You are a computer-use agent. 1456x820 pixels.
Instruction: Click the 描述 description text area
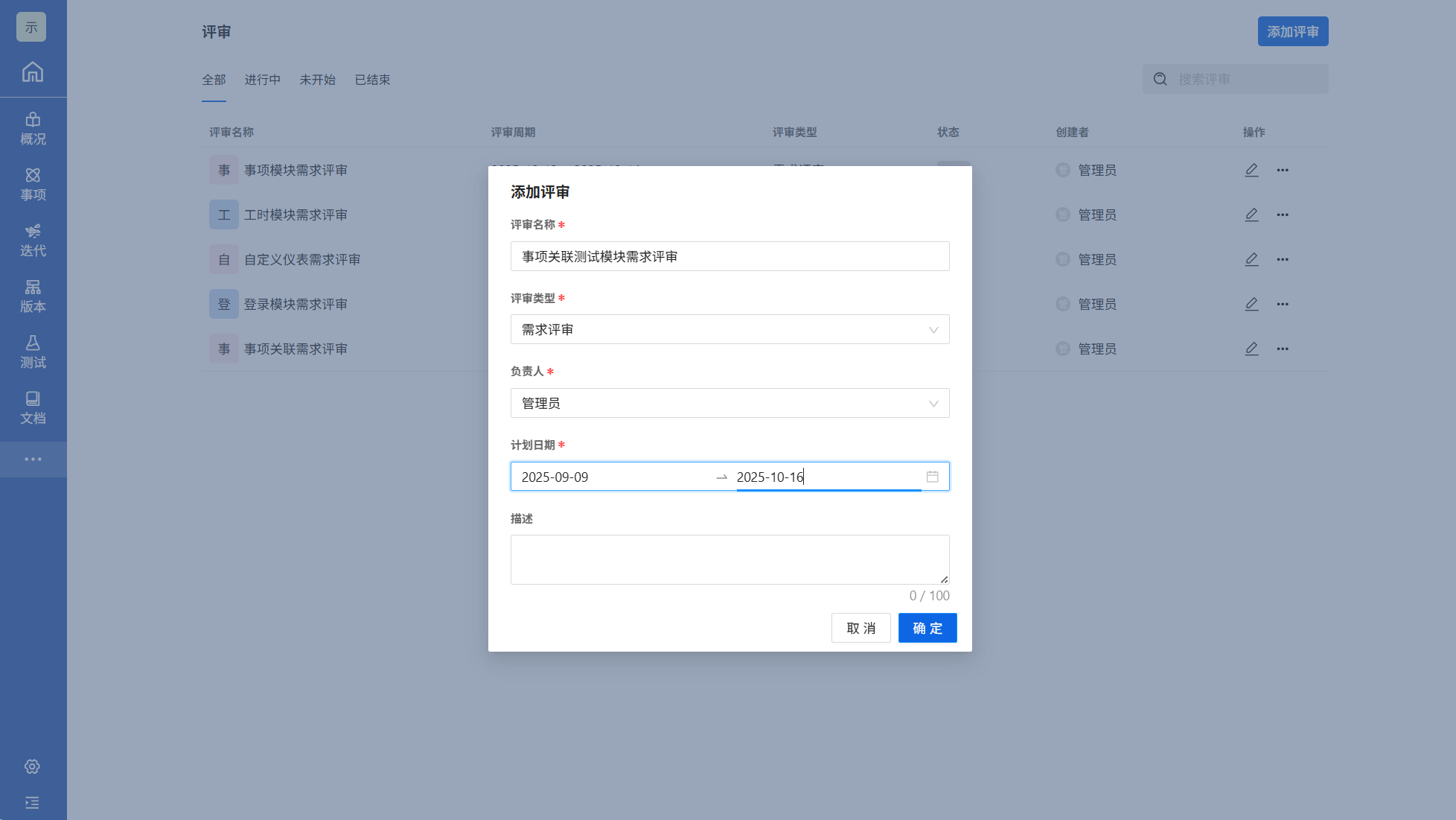[729, 559]
